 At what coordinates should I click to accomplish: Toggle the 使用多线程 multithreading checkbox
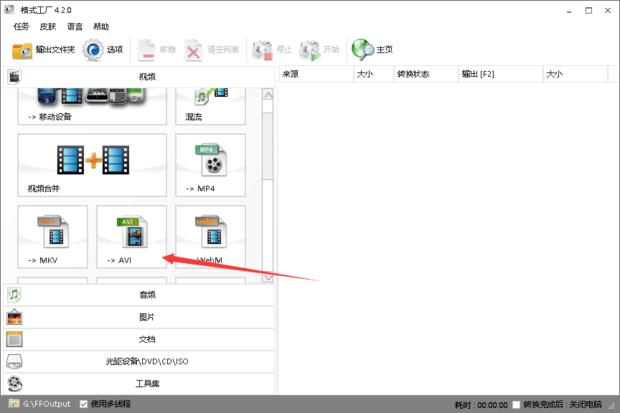(84, 405)
